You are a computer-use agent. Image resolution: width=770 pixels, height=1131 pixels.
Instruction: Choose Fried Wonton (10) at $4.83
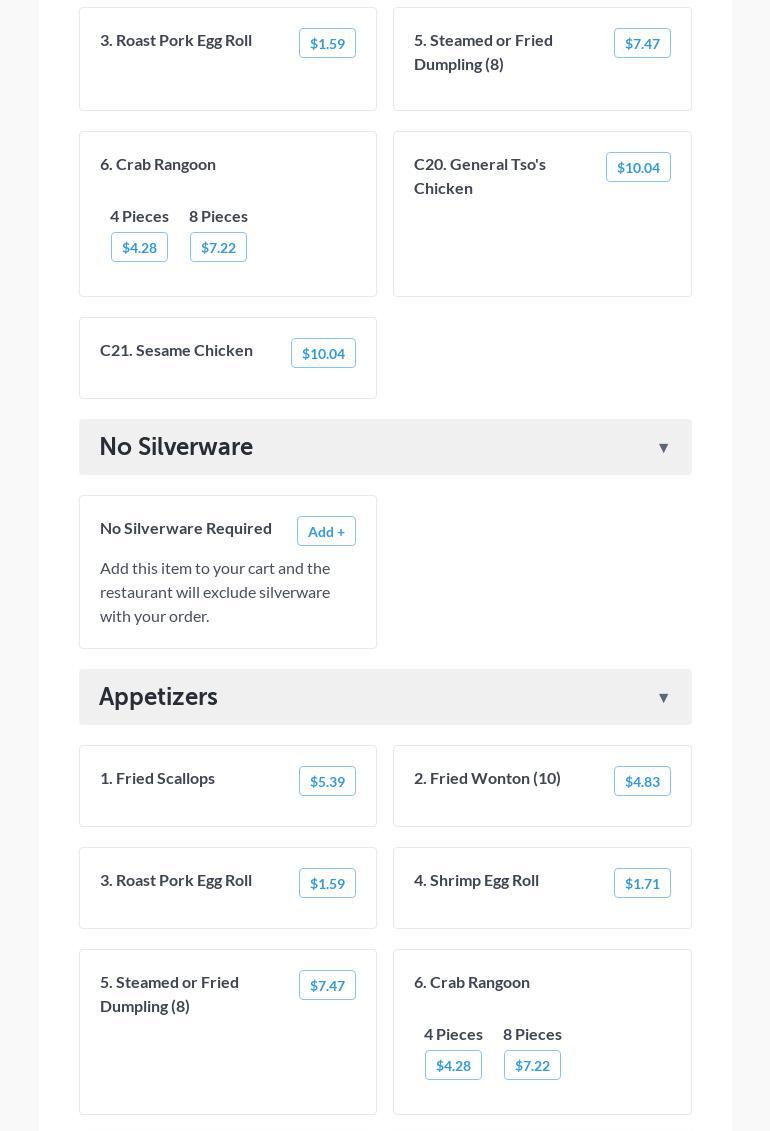coord(642,782)
